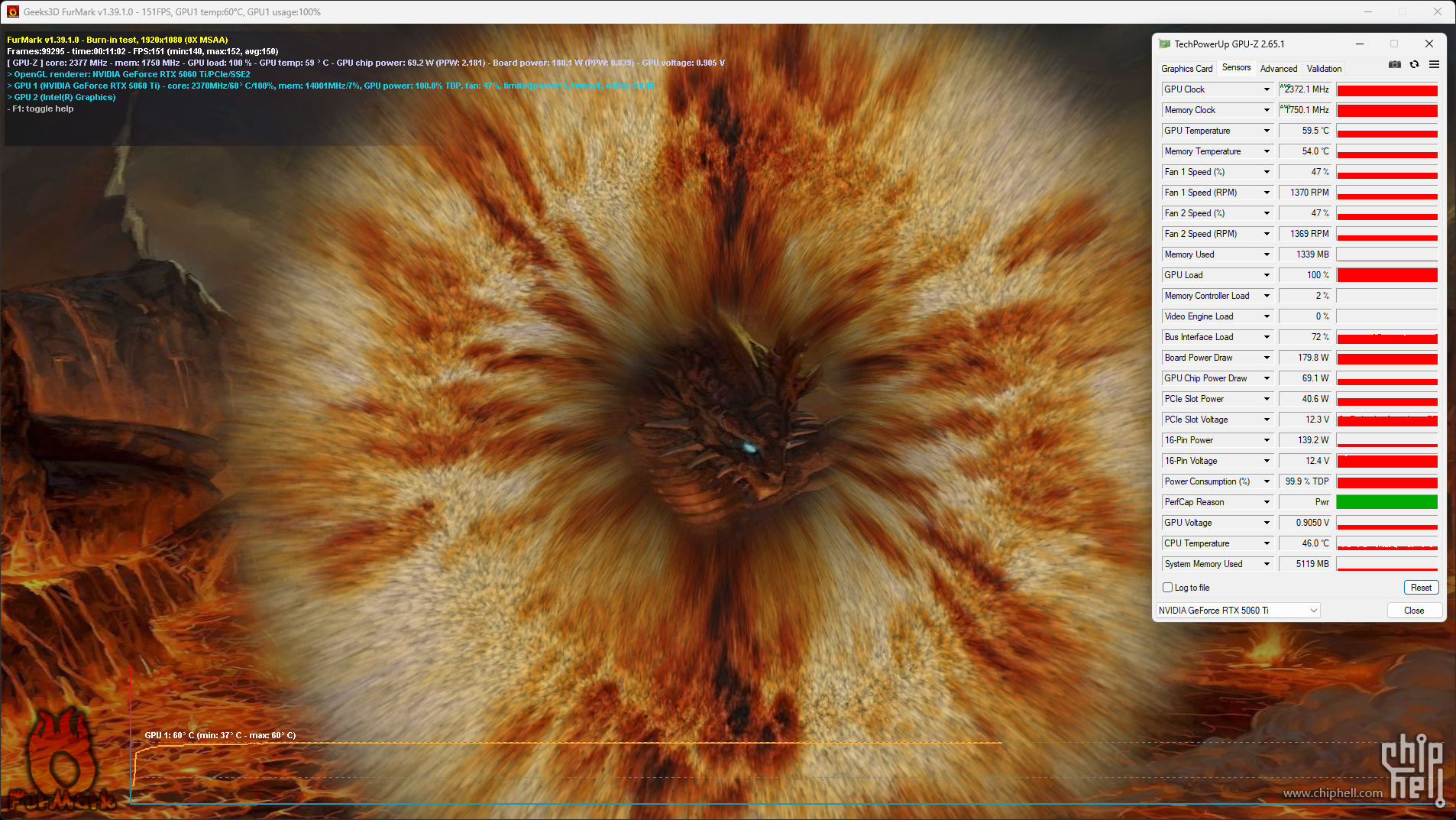Minimize the FurMark window
1456x820 pixels.
tap(1368, 11)
